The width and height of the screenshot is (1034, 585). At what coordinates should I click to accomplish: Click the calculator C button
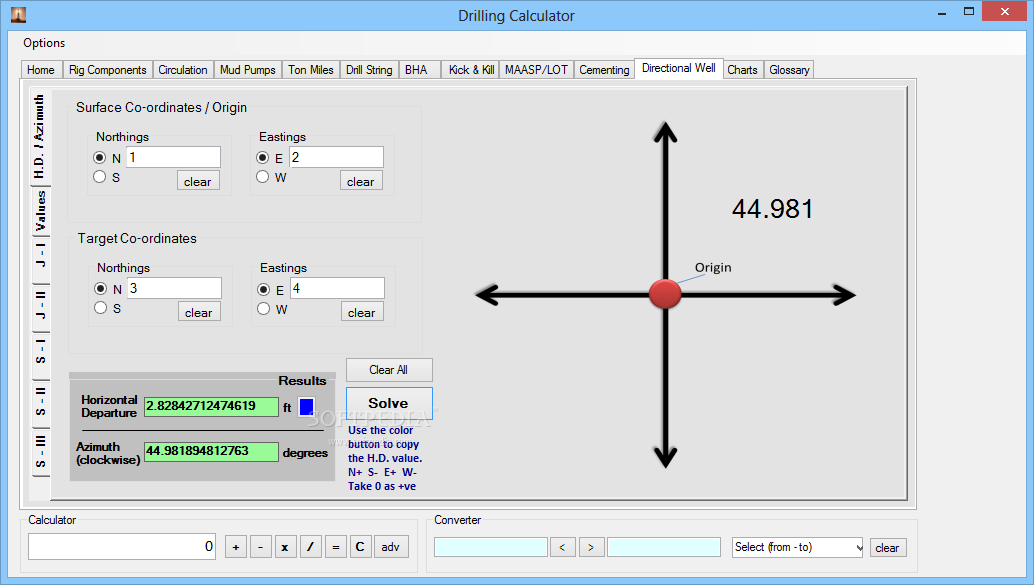360,547
